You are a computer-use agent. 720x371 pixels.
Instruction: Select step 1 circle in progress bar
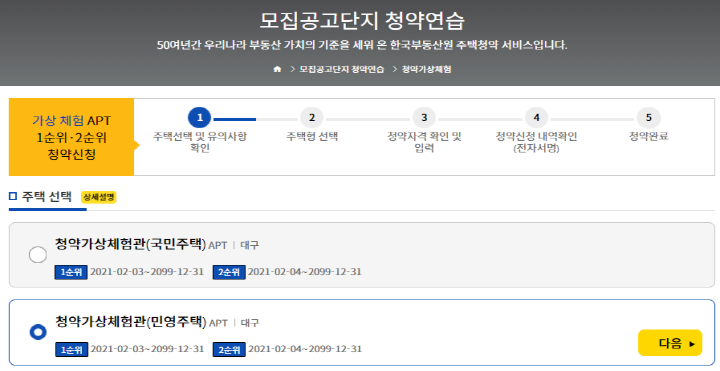[x=200, y=118]
